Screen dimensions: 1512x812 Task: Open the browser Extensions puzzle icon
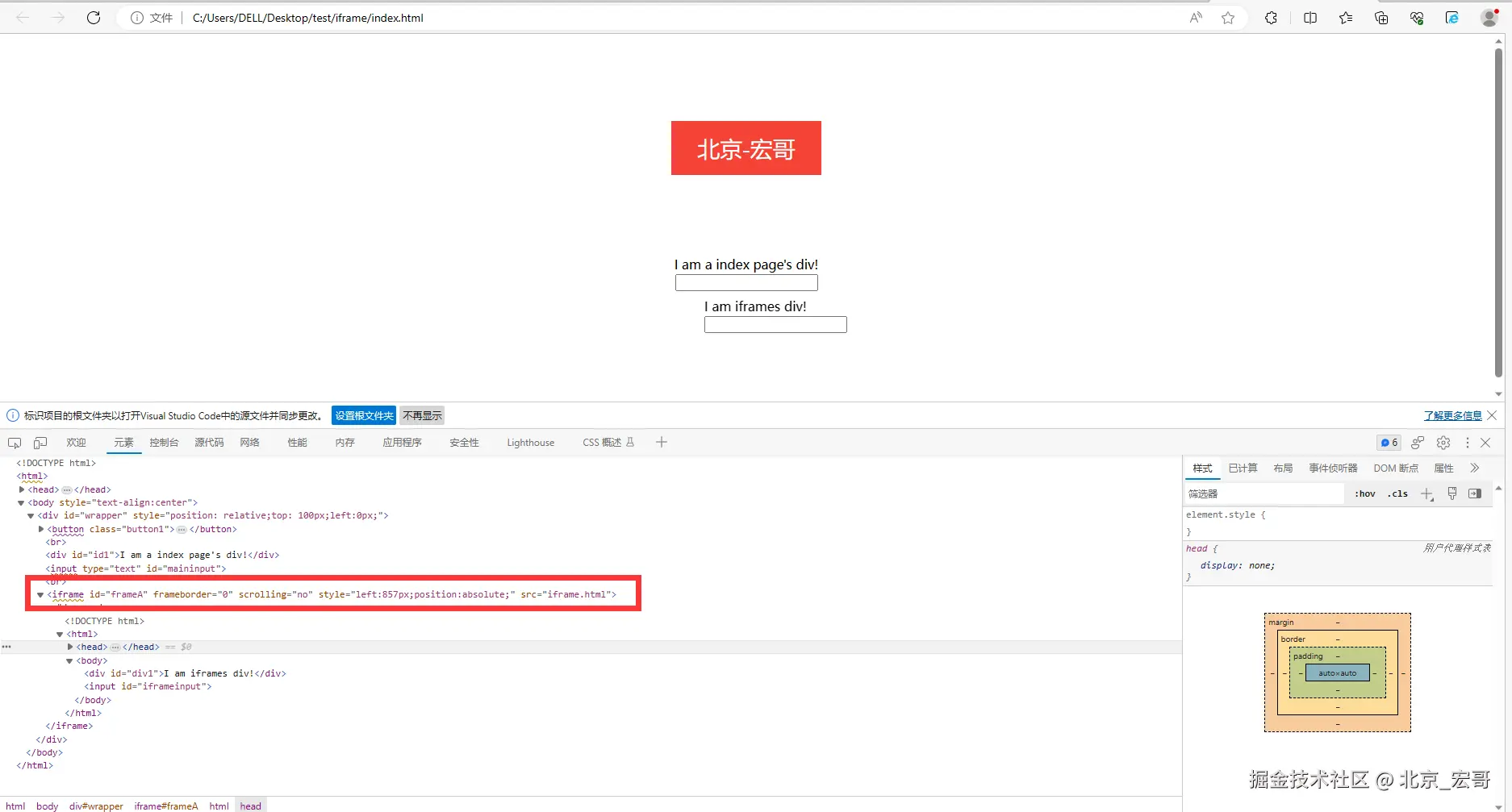[1271, 18]
